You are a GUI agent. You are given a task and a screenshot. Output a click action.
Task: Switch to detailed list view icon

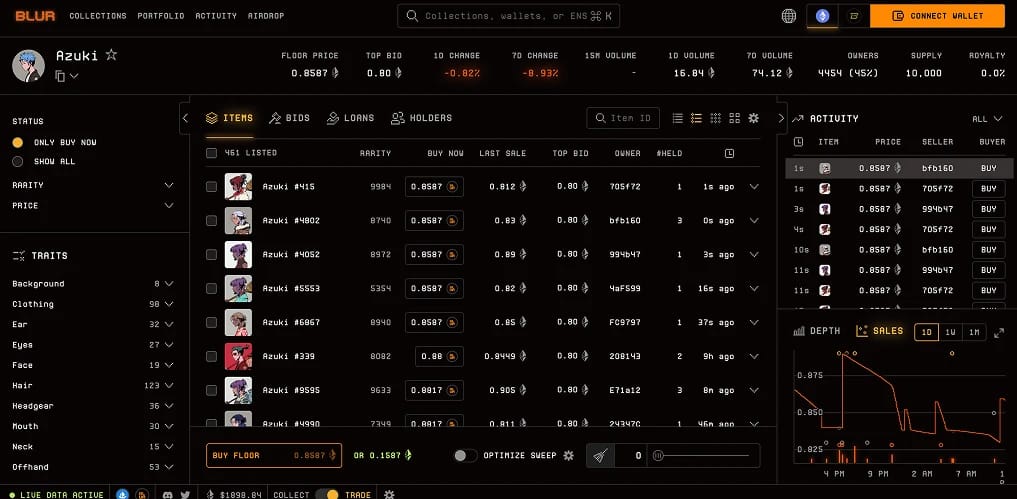point(697,118)
